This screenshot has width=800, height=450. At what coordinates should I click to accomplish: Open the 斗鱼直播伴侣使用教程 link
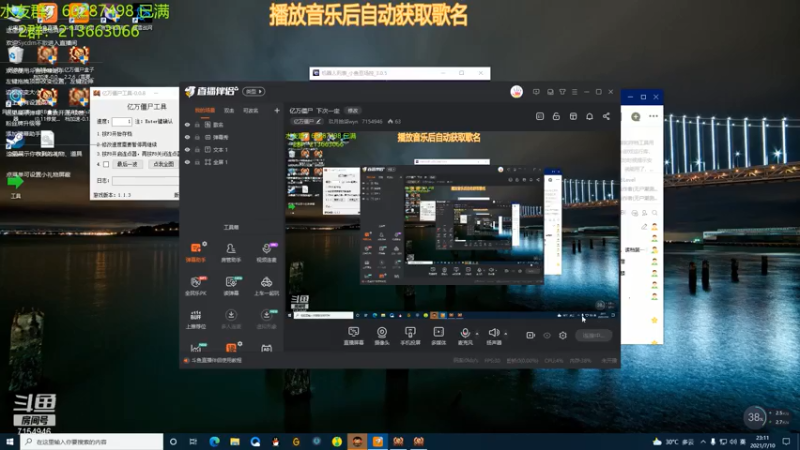click(216, 360)
